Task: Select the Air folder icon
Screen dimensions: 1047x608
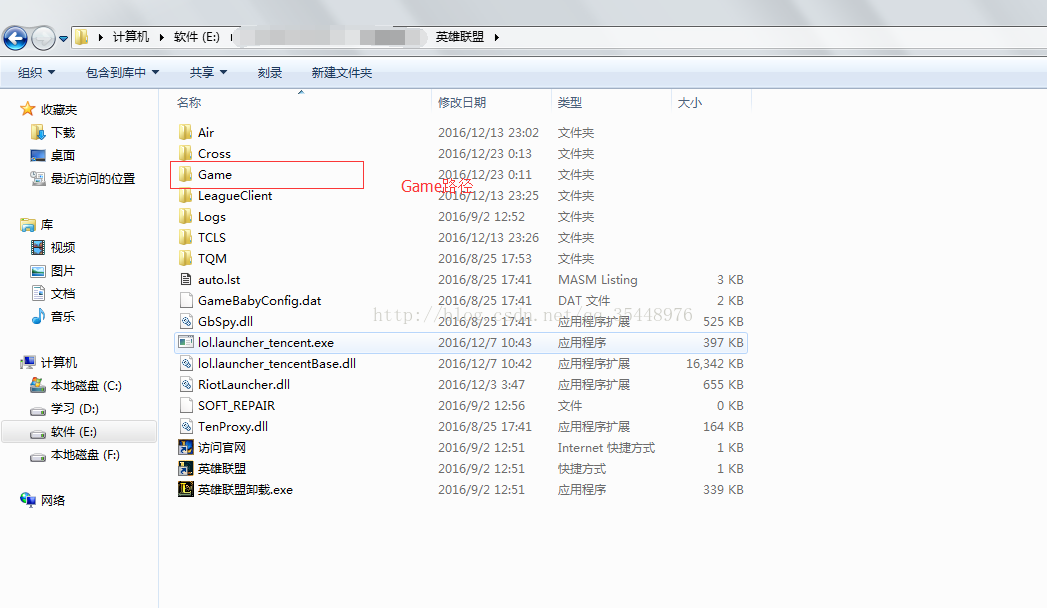Action: coord(186,132)
